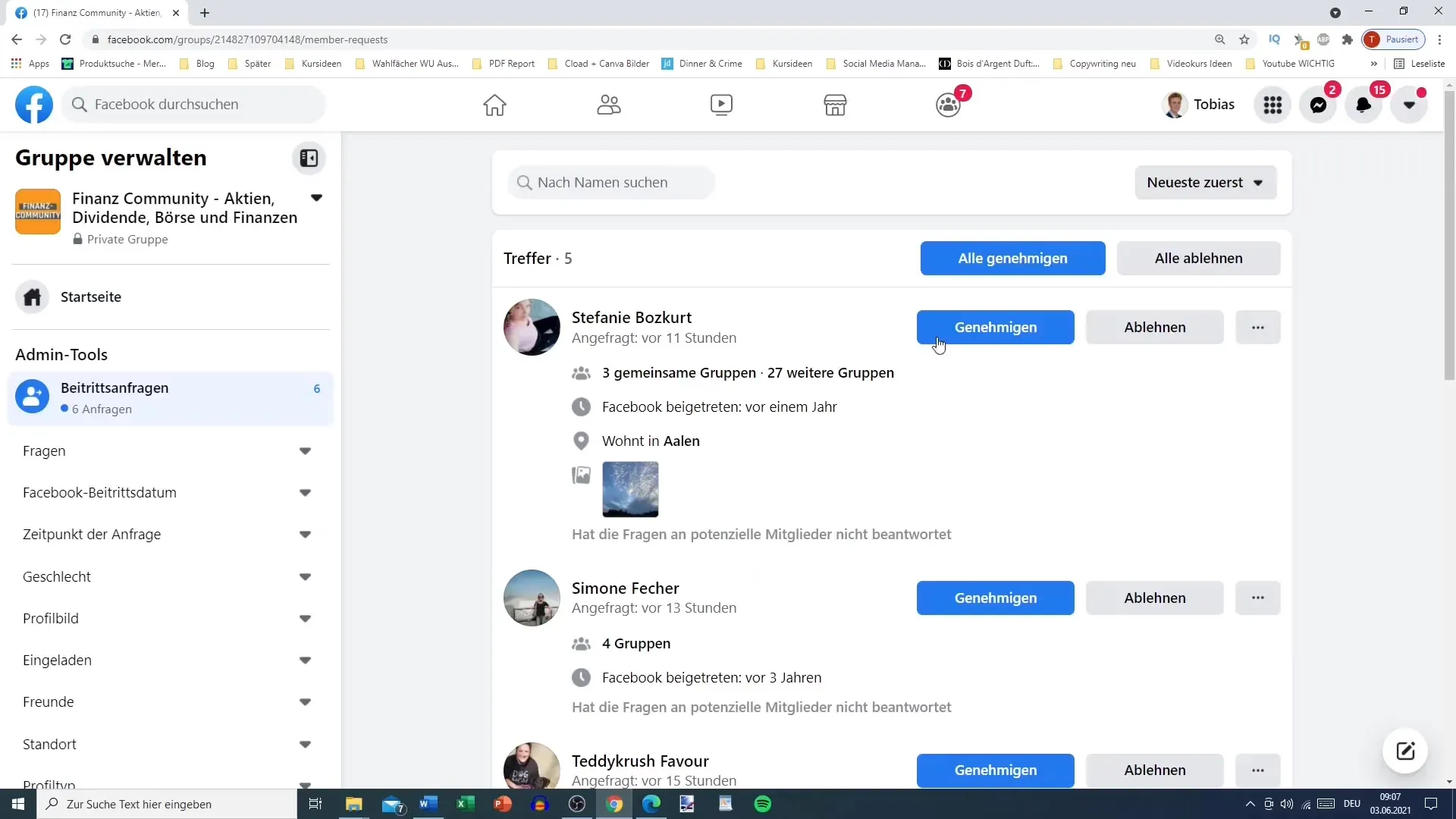This screenshot has width=1456, height=819.
Task: Open Leseliste reading list
Action: (1420, 64)
